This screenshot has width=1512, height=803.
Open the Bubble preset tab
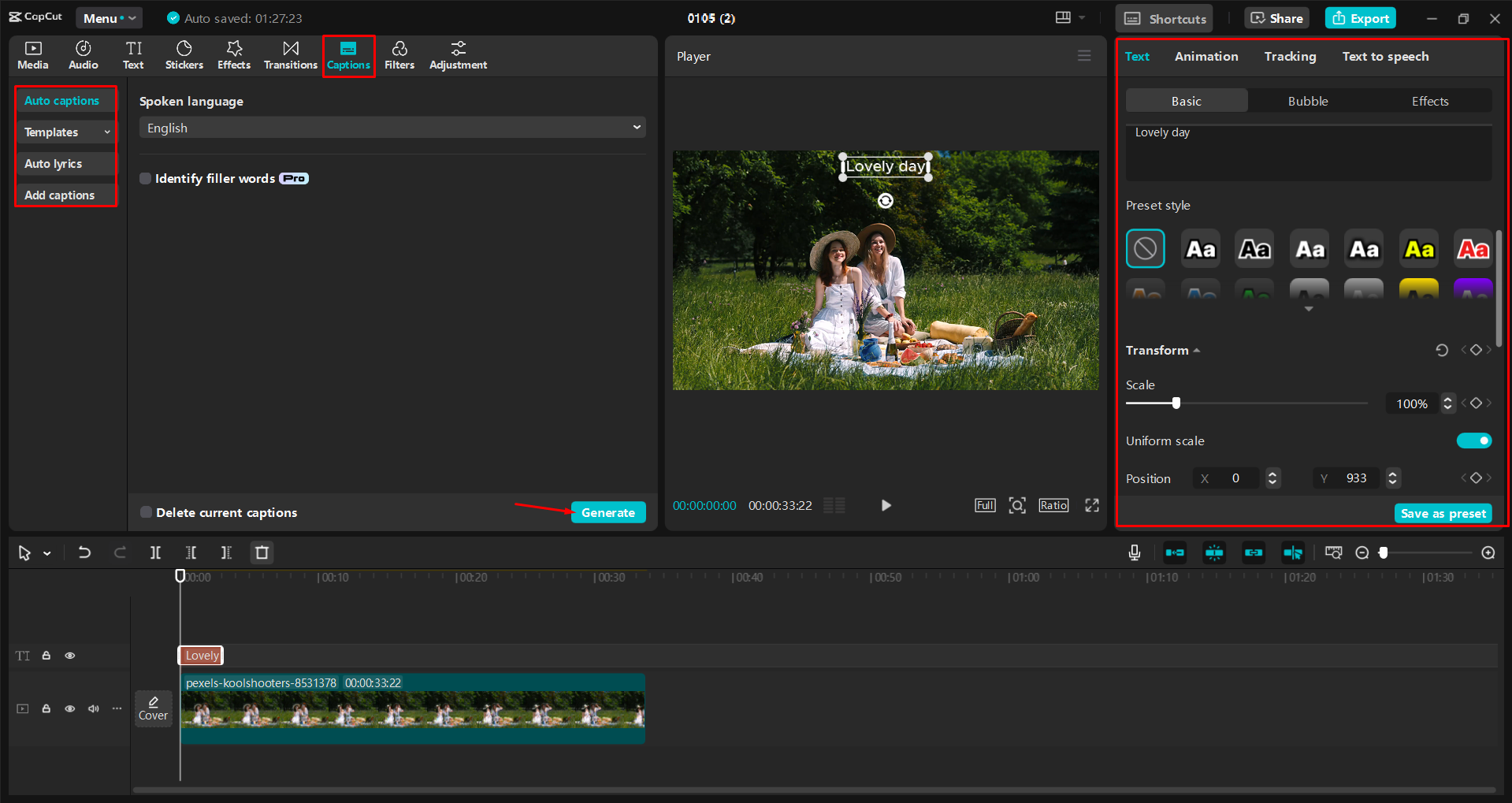pyautogui.click(x=1307, y=101)
